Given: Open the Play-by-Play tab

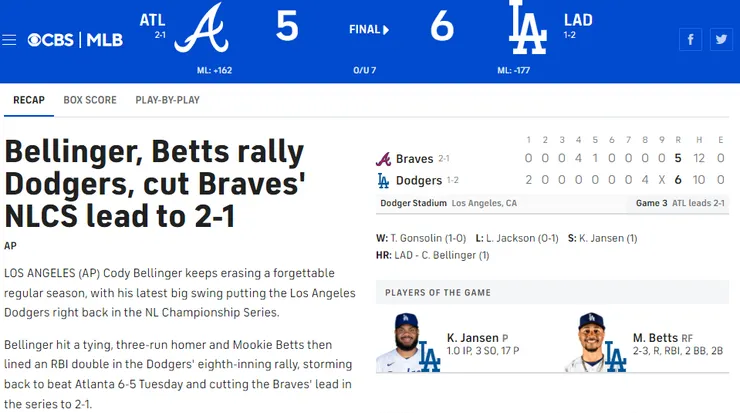Looking at the screenshot, I should (x=167, y=100).
